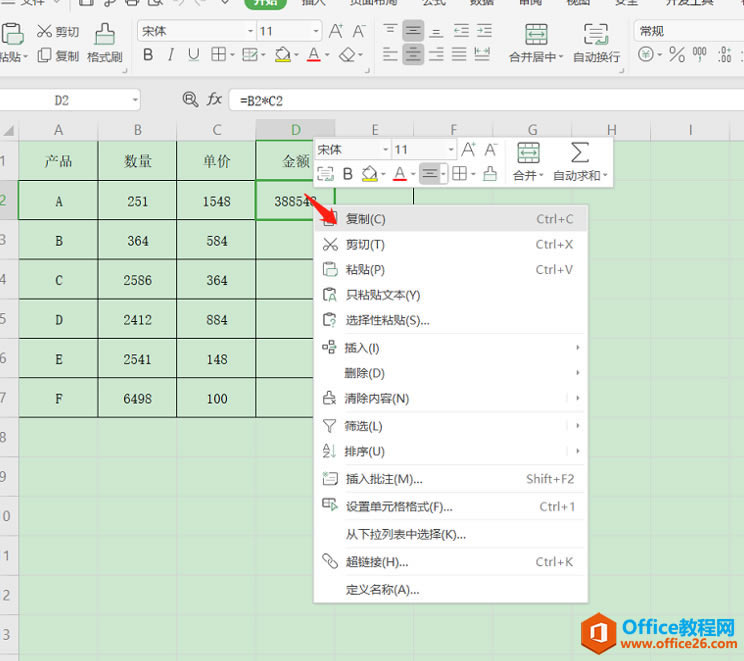The image size is (744, 661).
Task: Choose Pick From Drop-down List (从下拉列表中选择)
Action: click(x=451, y=534)
